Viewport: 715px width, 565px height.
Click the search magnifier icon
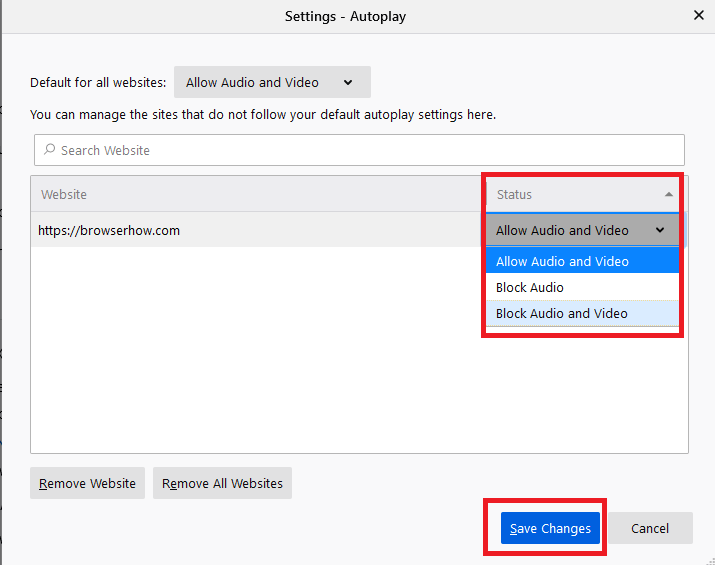coord(49,150)
